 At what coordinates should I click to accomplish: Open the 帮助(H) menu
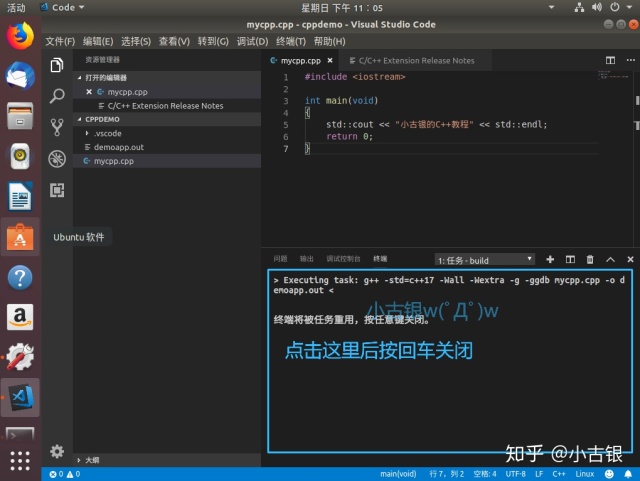[329, 41]
